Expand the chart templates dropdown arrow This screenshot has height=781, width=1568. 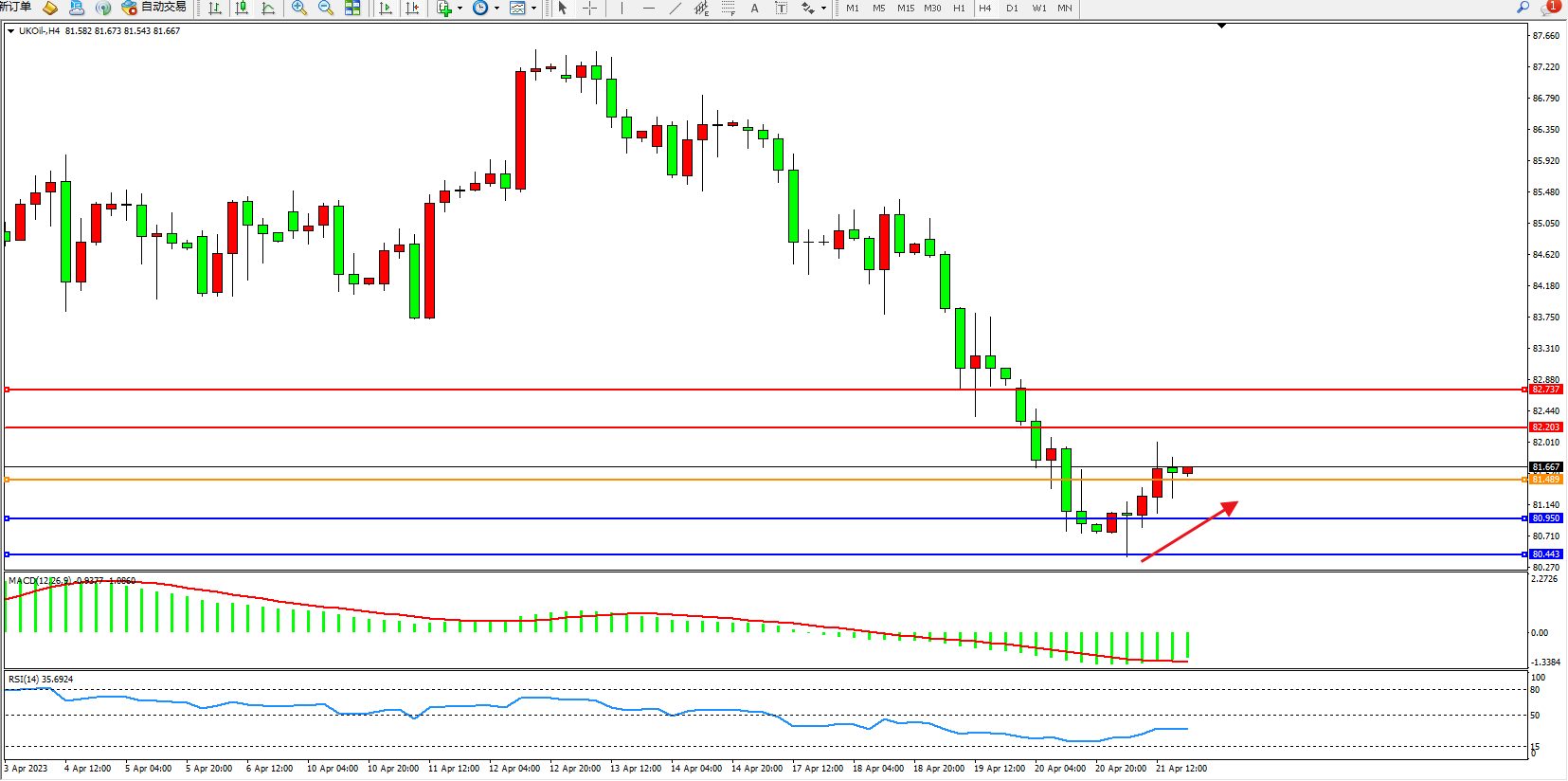pyautogui.click(x=533, y=9)
